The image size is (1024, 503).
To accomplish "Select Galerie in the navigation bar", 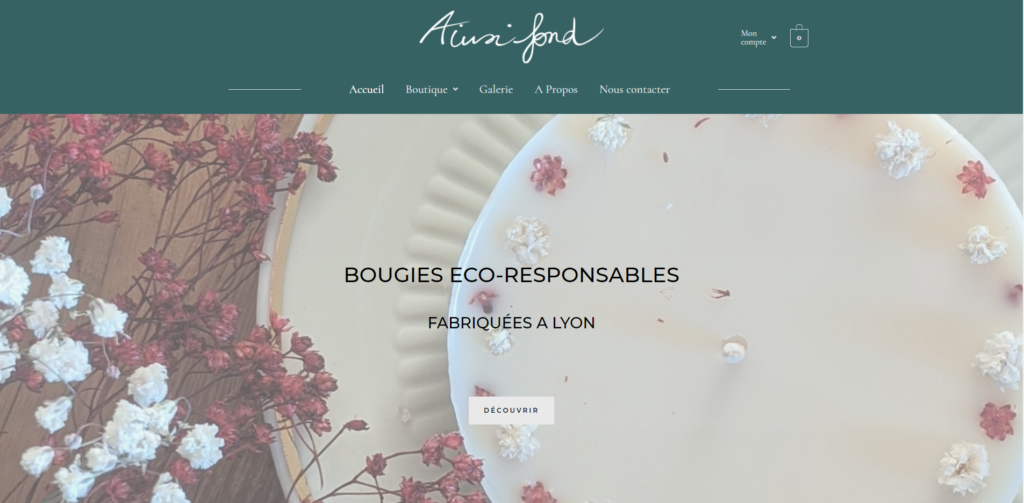I will tap(496, 89).
